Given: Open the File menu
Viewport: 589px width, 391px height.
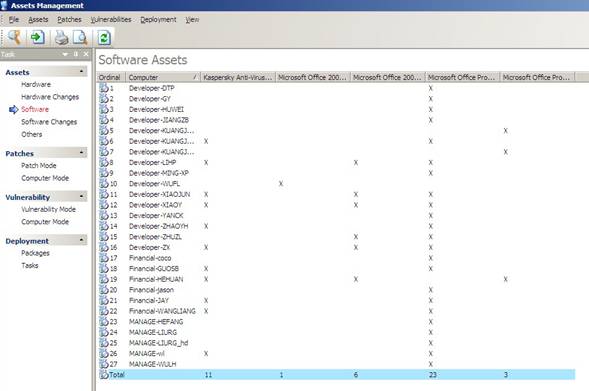Looking at the screenshot, I should click(14, 20).
